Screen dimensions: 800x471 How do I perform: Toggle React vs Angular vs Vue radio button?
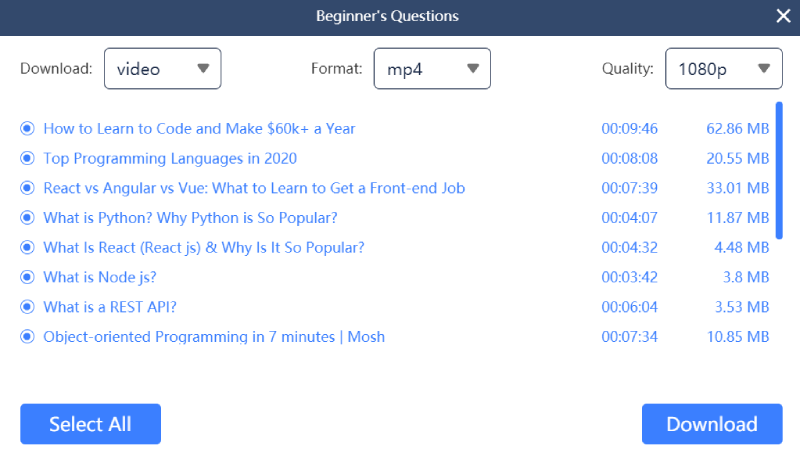[x=28, y=188]
